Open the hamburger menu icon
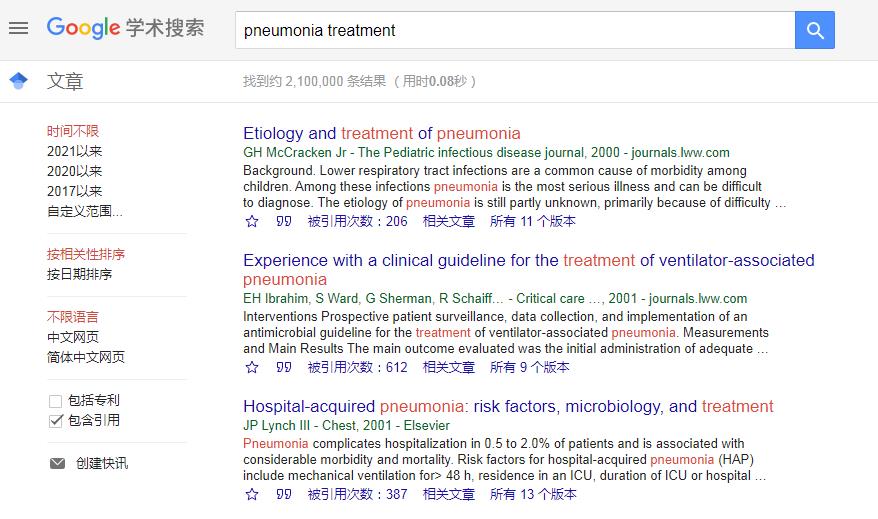The width and height of the screenshot is (878, 519). pyautogui.click(x=18, y=28)
